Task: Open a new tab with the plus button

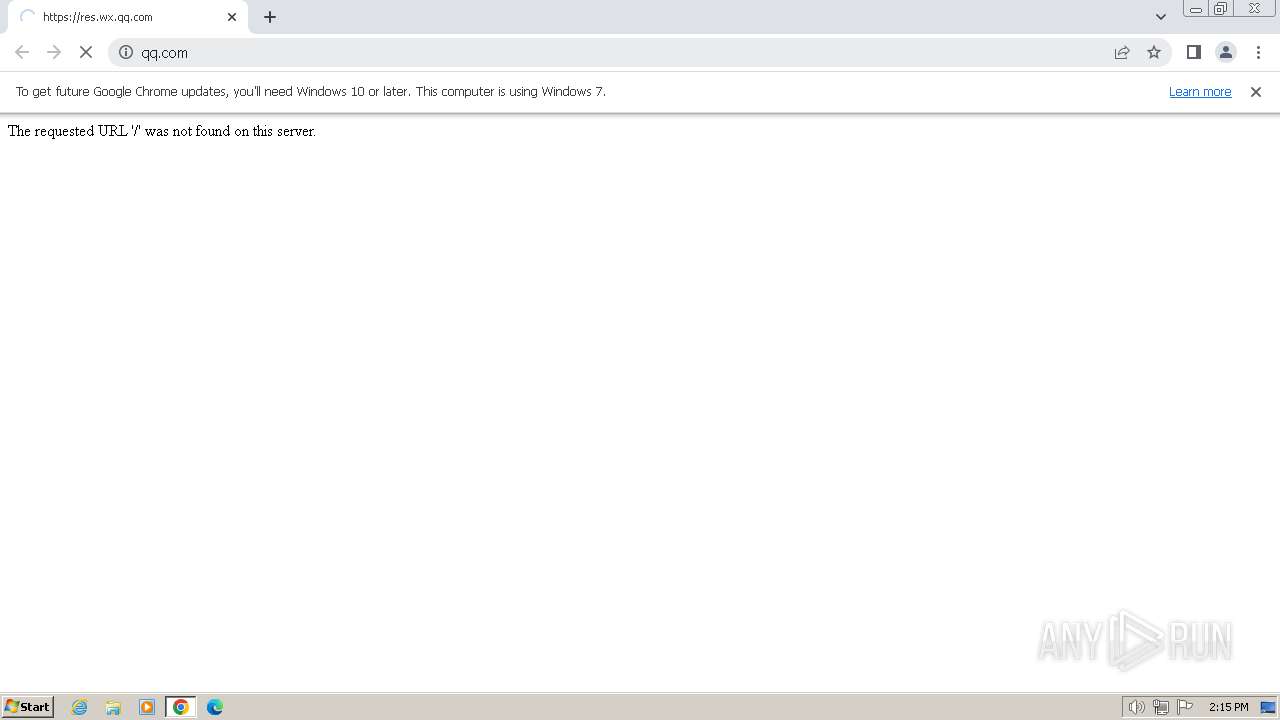Action: [x=270, y=17]
